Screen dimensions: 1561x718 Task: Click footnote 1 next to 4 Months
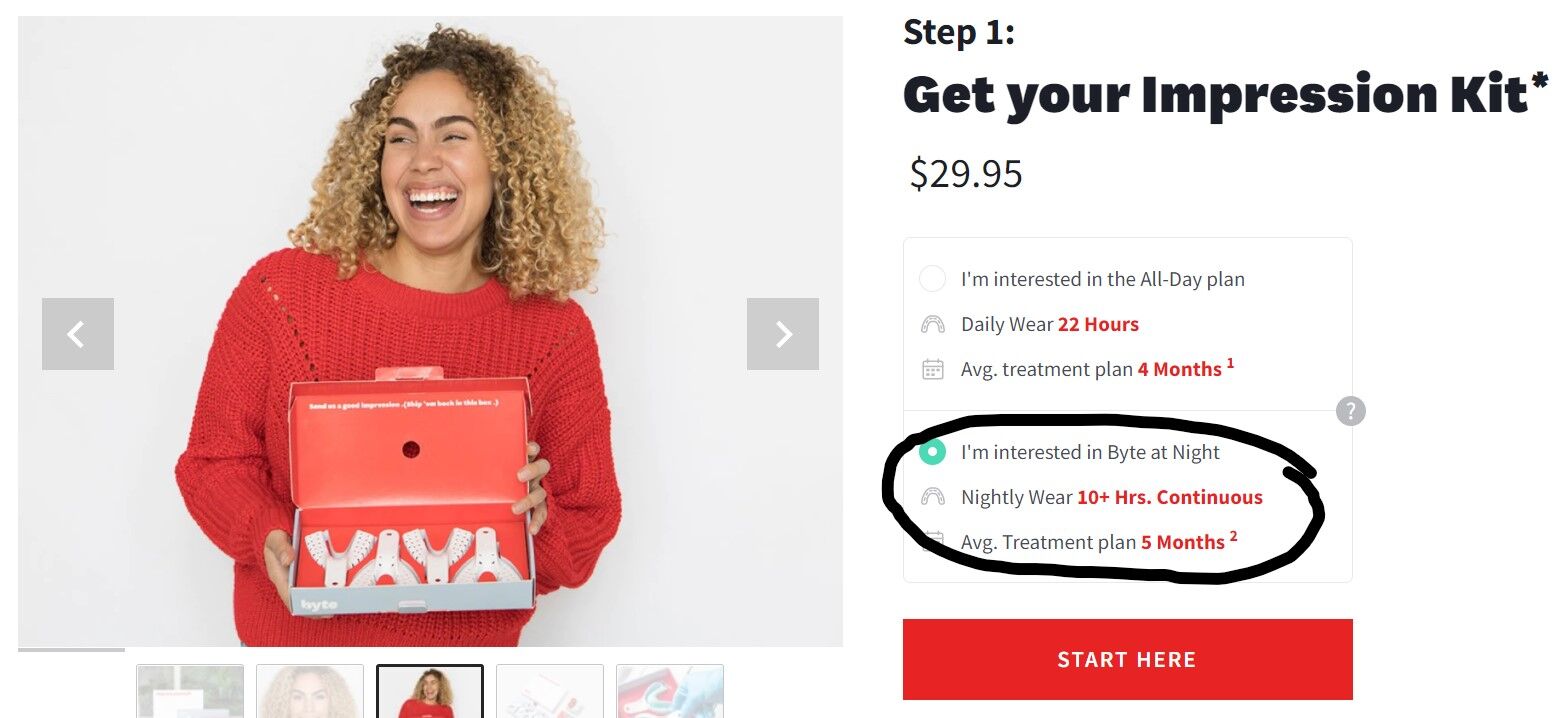1231,363
